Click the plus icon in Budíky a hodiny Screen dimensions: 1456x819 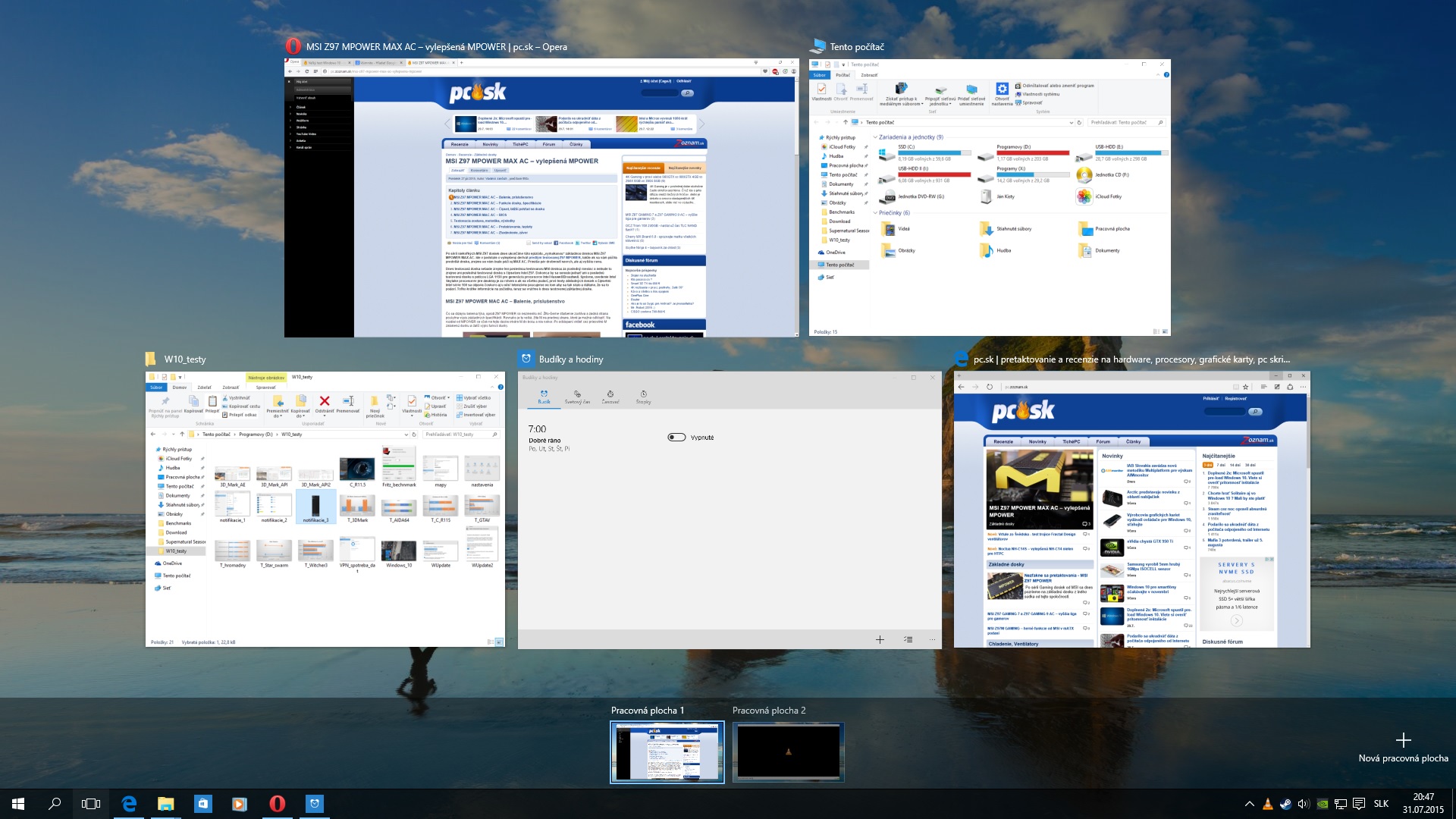coord(880,639)
